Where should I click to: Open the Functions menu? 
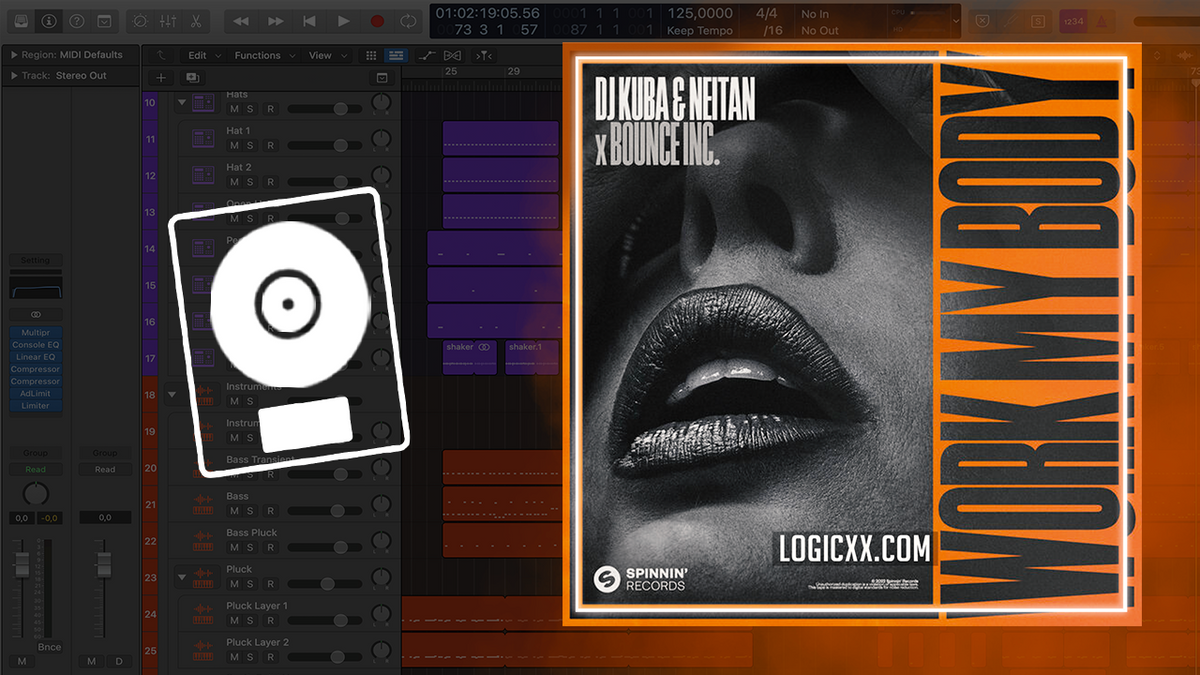click(258, 55)
